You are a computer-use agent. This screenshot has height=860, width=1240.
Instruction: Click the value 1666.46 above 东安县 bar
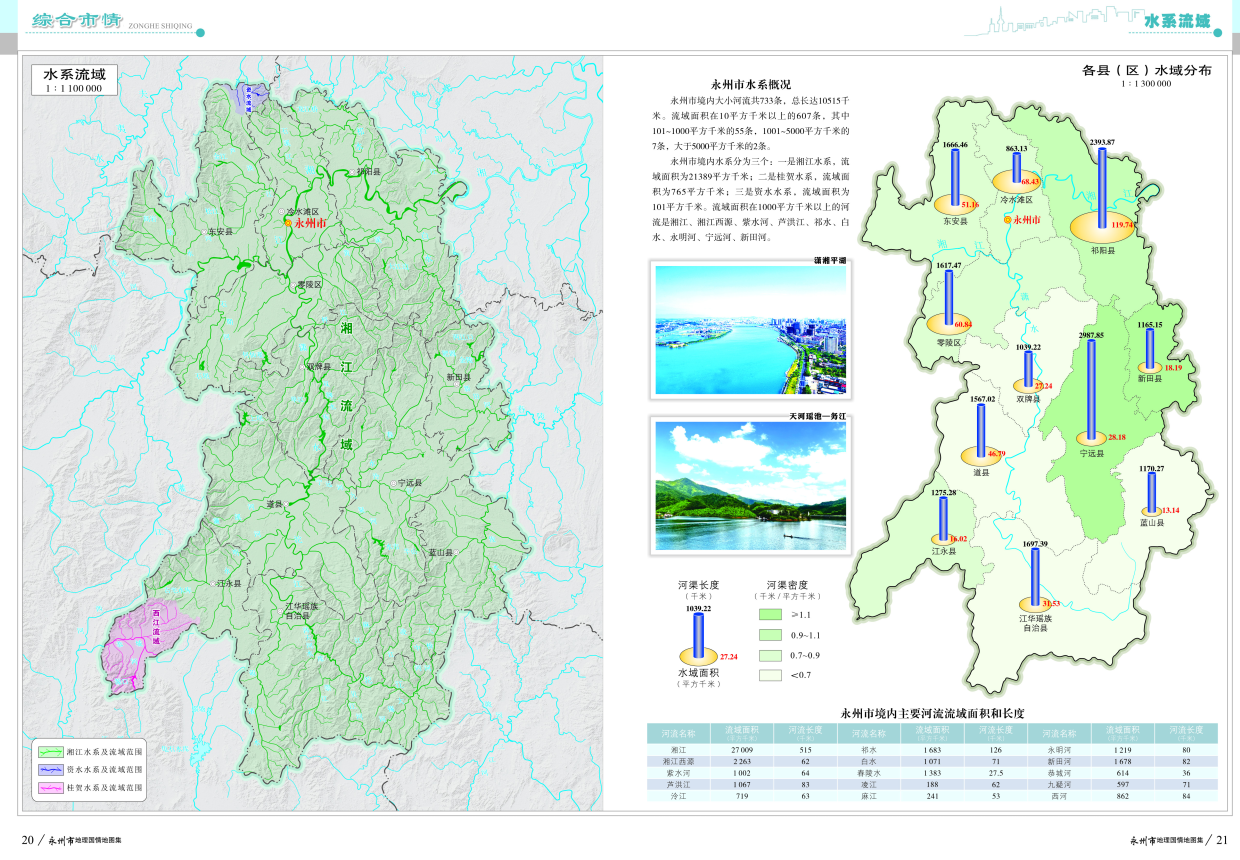tap(955, 145)
